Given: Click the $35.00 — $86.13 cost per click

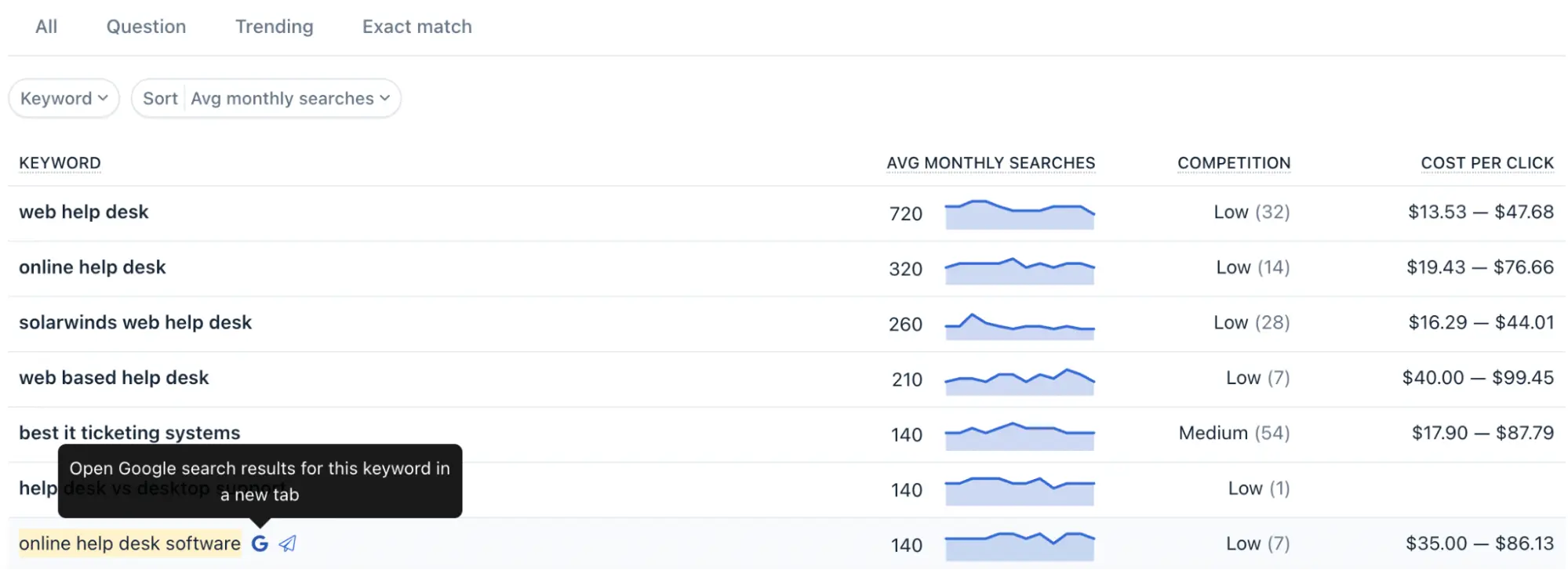Looking at the screenshot, I should tap(1479, 543).
